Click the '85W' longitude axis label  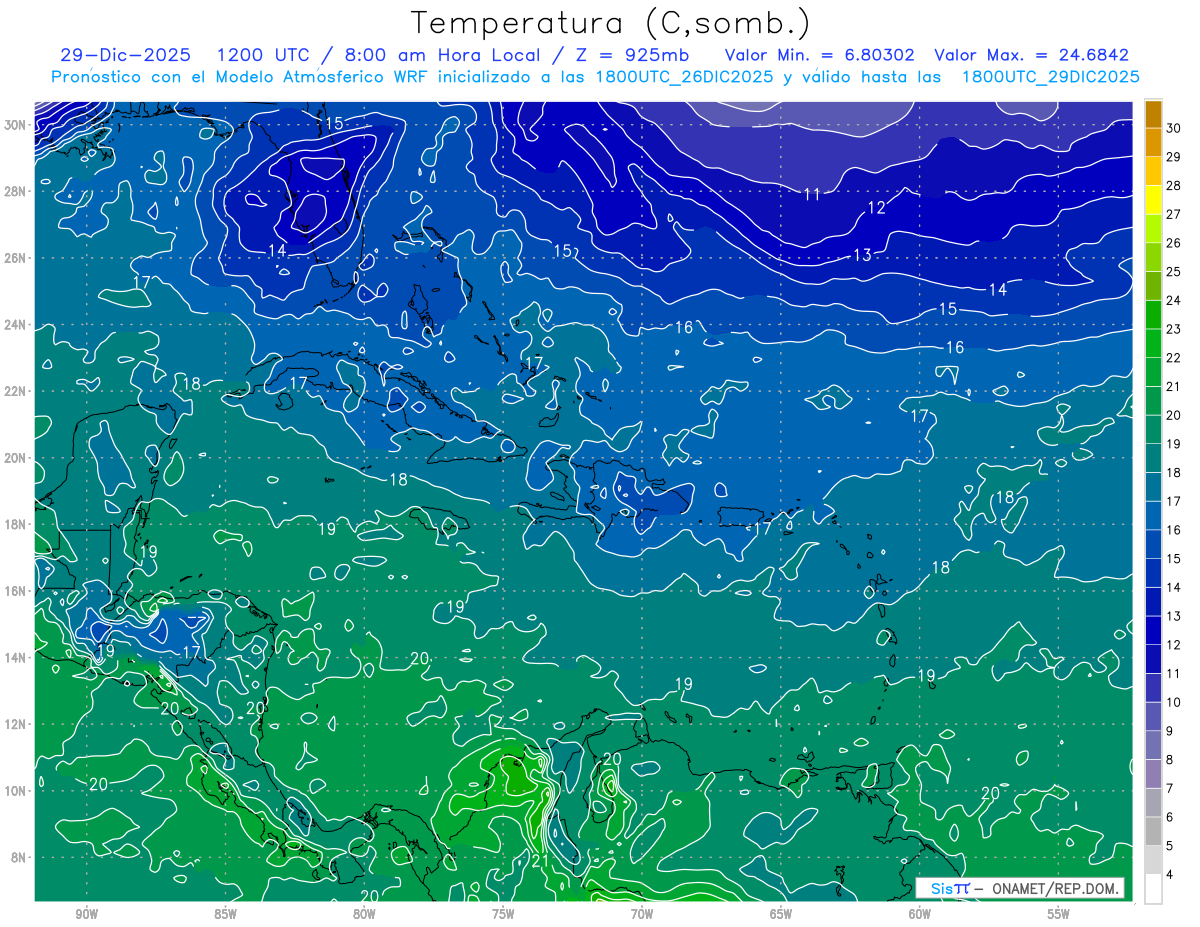[225, 914]
